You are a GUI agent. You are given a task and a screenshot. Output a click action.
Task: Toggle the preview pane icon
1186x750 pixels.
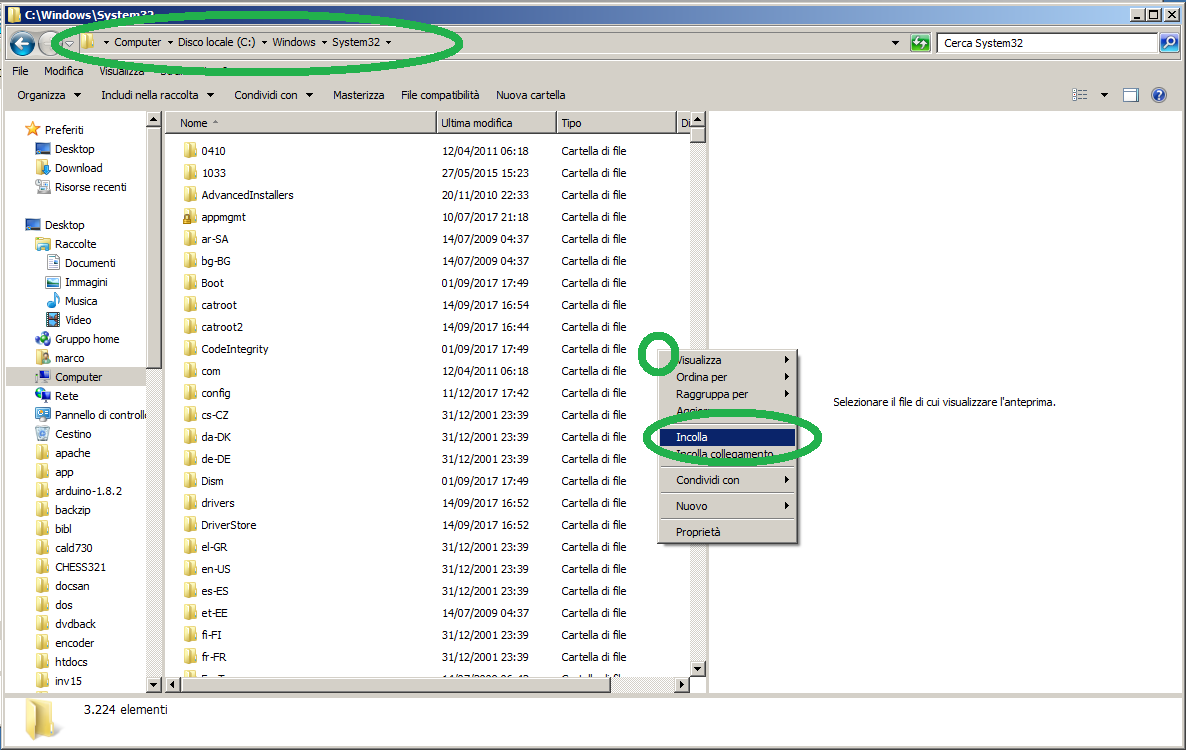pos(1131,95)
